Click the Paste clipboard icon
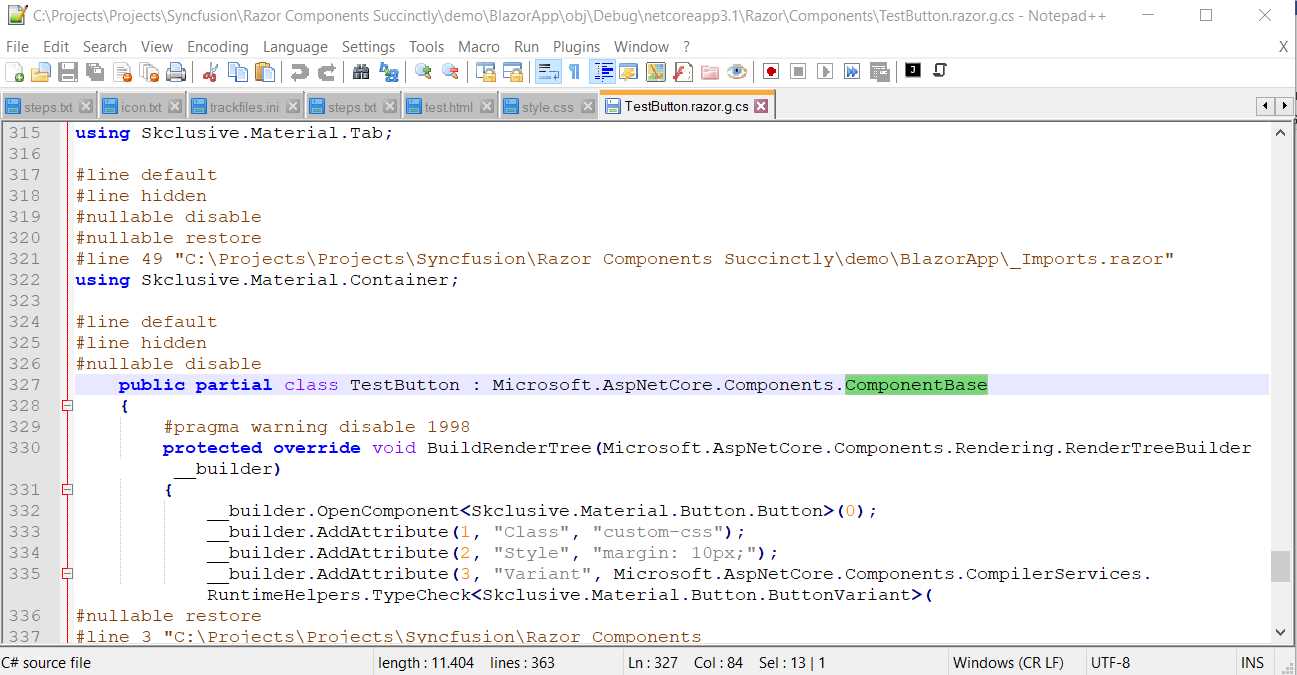 (x=264, y=71)
